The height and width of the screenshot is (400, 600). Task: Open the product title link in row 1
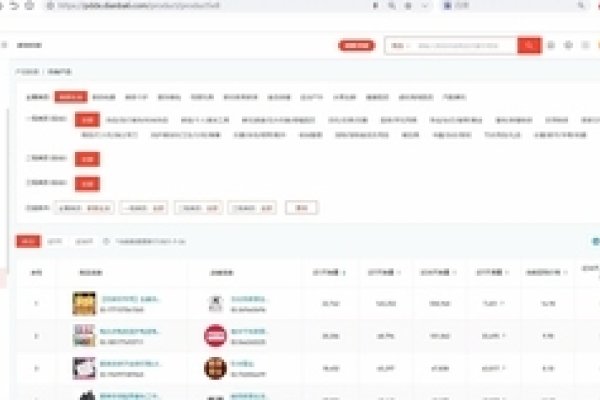130,299
